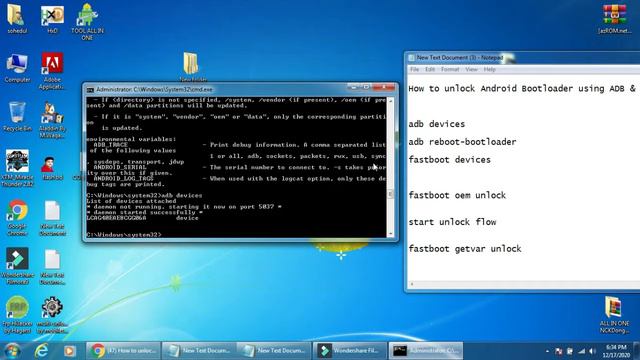
Task: Open the FRP Hijacker desktop shortcut
Action: click(17, 315)
